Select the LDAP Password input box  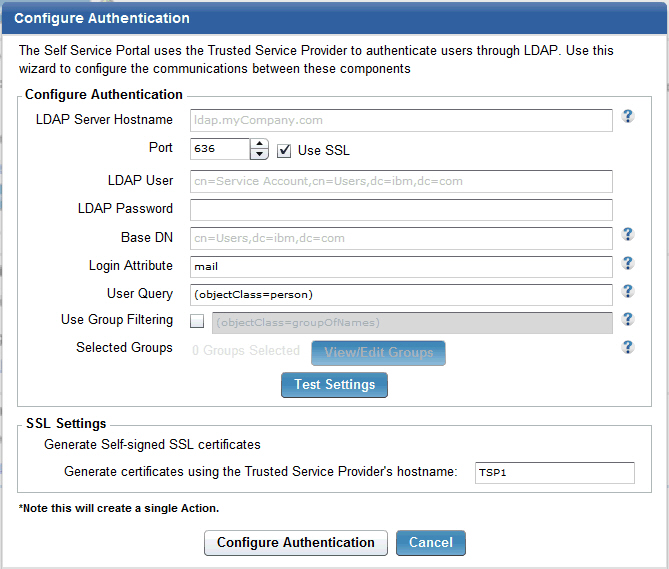(x=400, y=210)
